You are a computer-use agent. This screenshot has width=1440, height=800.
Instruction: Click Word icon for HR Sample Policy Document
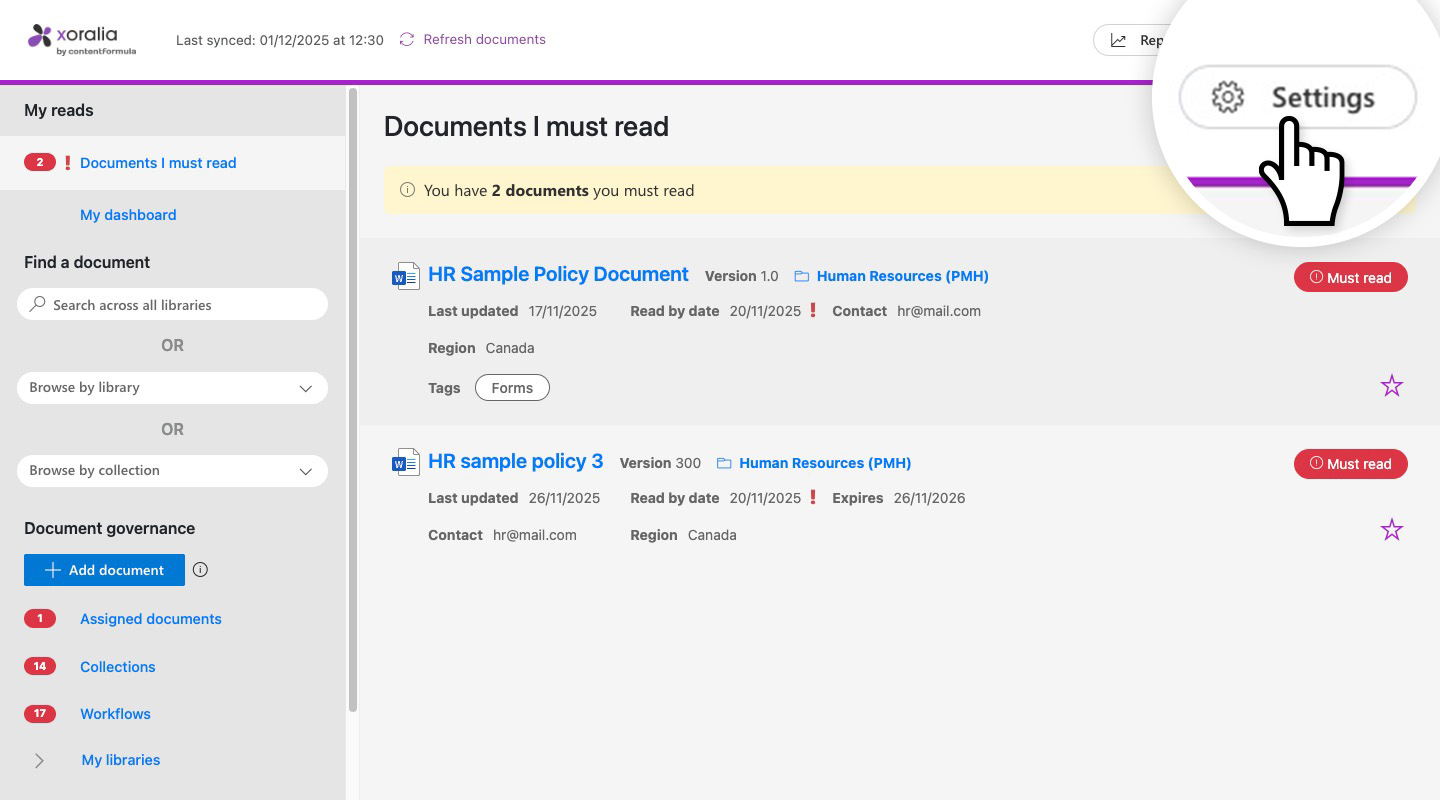(x=405, y=276)
